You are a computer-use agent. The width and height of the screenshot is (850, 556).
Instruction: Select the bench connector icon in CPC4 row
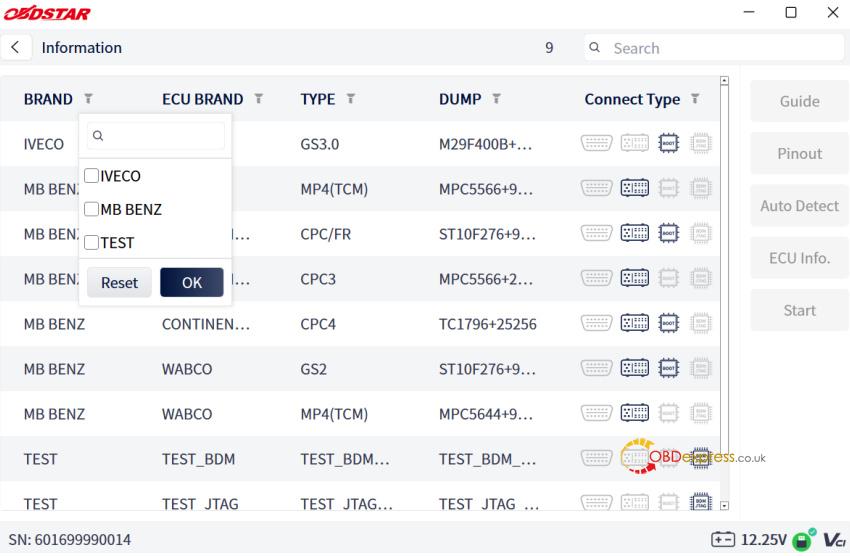coord(635,324)
